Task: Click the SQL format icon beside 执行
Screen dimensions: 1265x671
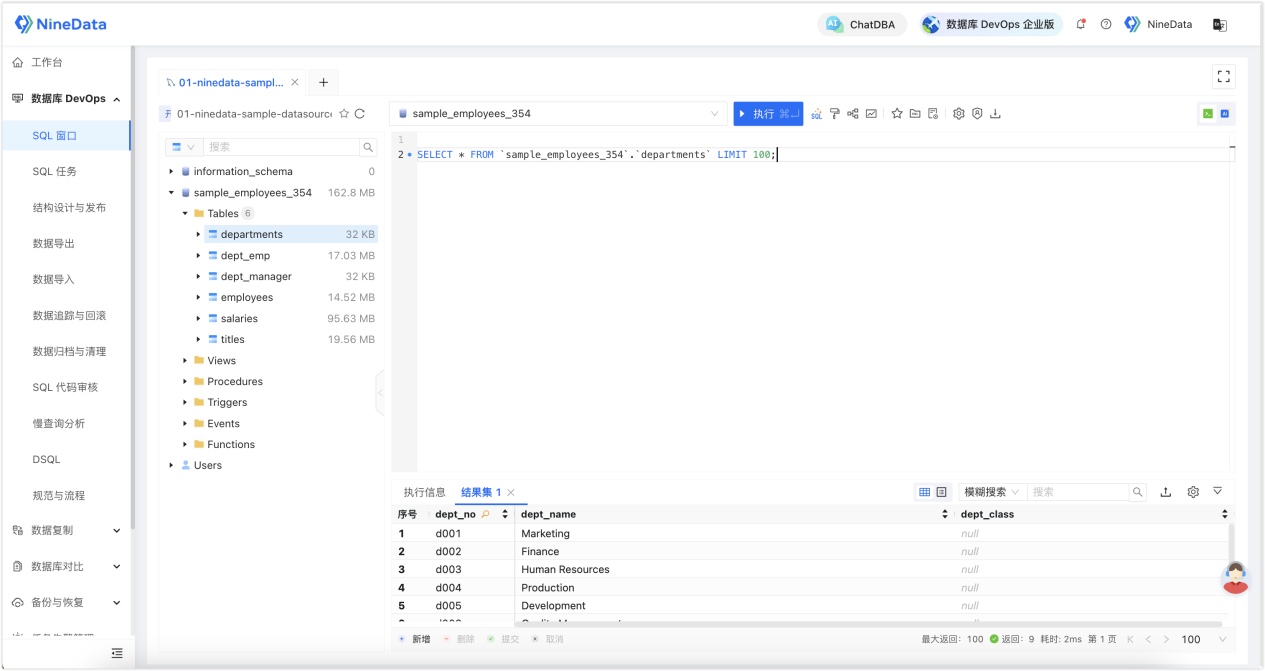Action: tap(816, 114)
